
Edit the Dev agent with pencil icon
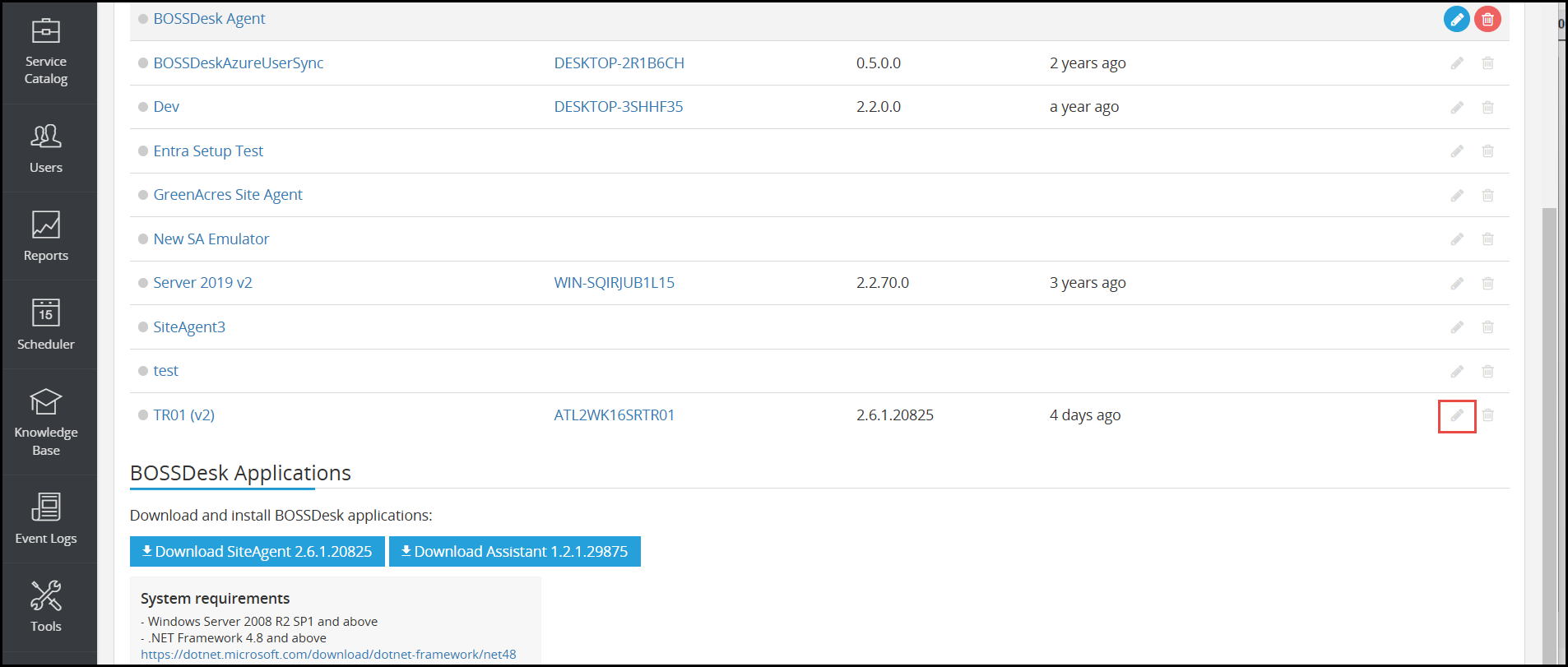click(1457, 107)
